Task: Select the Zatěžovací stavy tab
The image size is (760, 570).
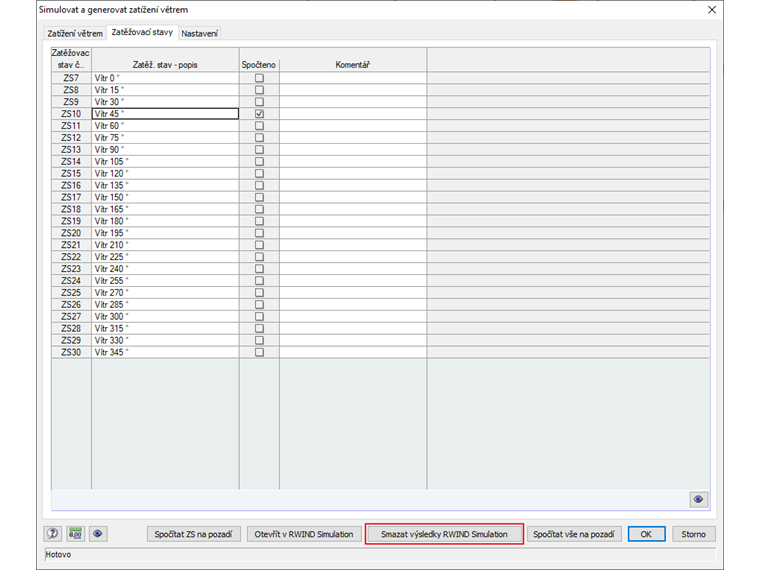Action: pyautogui.click(x=142, y=32)
